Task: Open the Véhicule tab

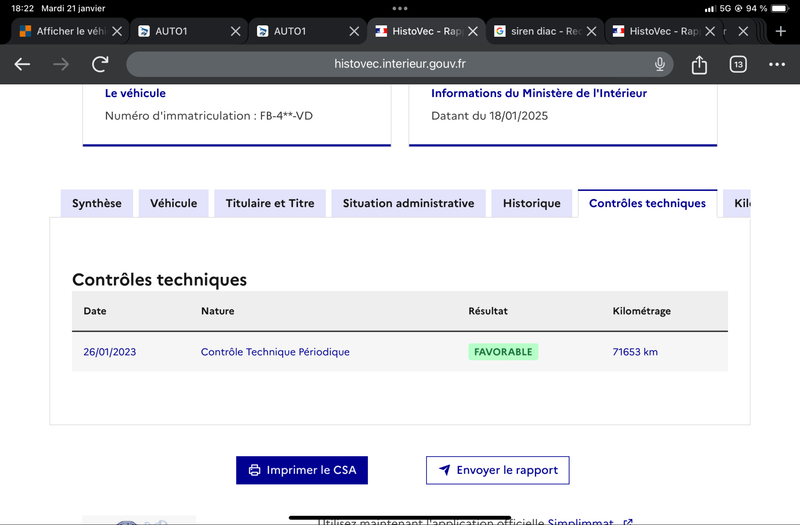Action: click(x=173, y=203)
